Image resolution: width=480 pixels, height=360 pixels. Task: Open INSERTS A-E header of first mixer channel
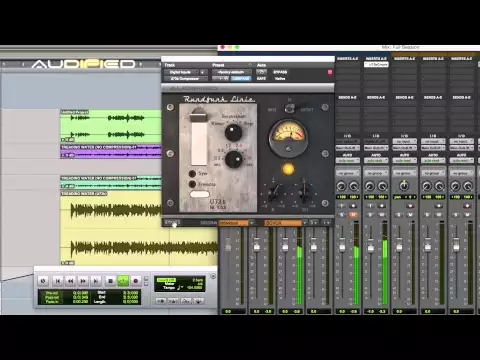347,59
